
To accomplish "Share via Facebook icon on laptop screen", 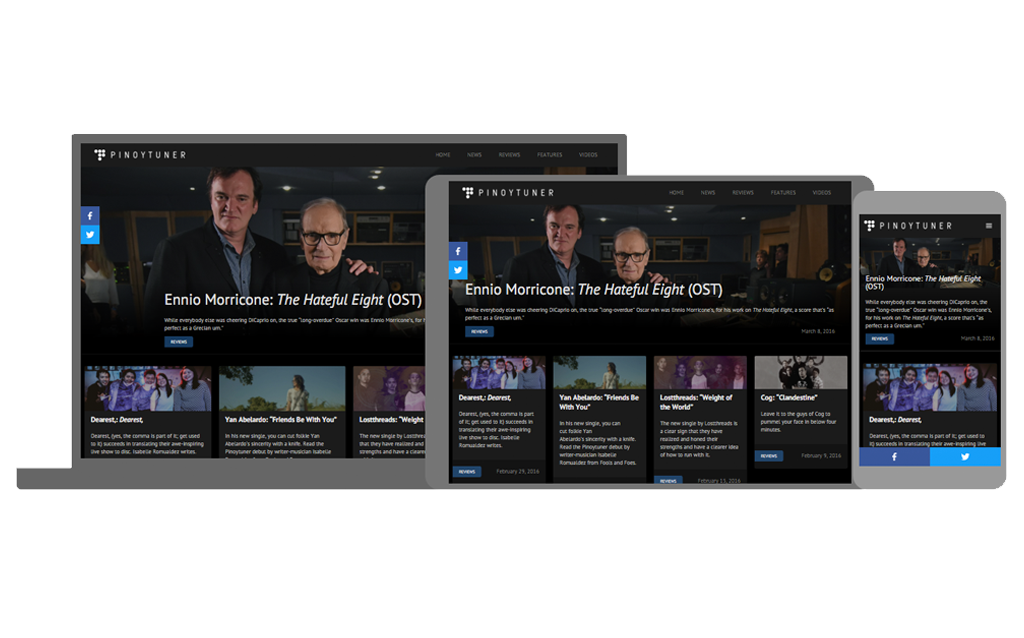I will [90, 215].
